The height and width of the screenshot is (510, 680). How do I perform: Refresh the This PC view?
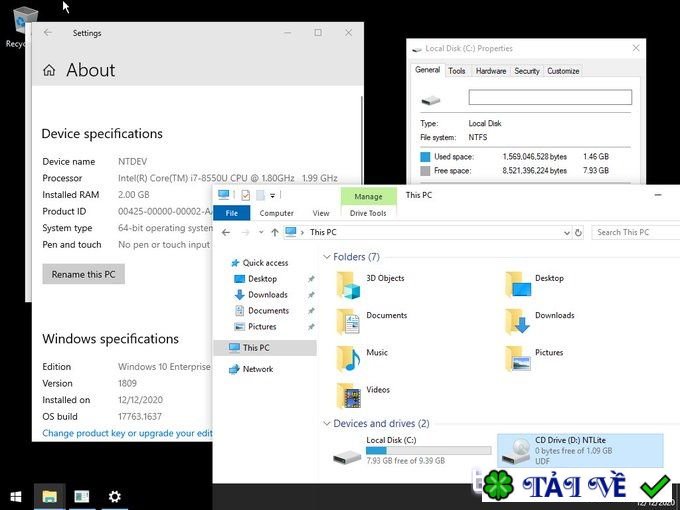578,232
